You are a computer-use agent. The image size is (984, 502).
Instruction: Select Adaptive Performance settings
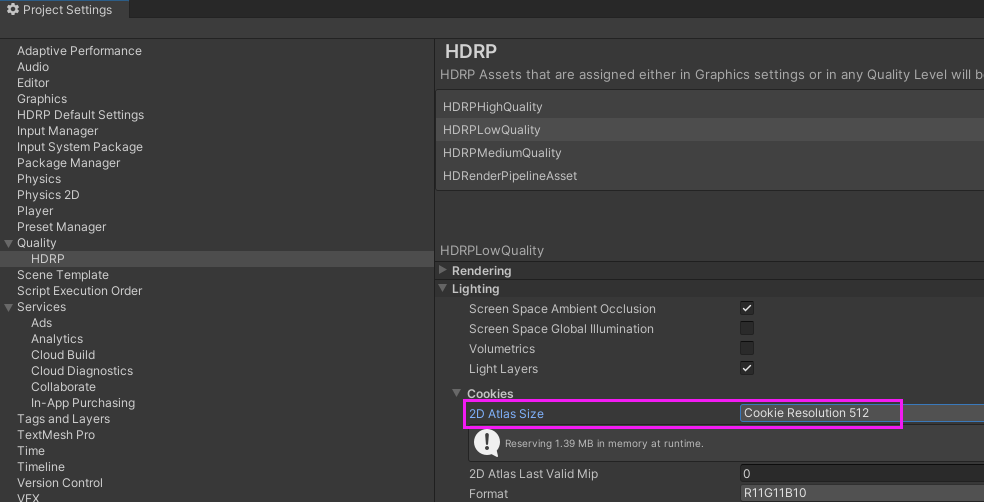click(79, 51)
